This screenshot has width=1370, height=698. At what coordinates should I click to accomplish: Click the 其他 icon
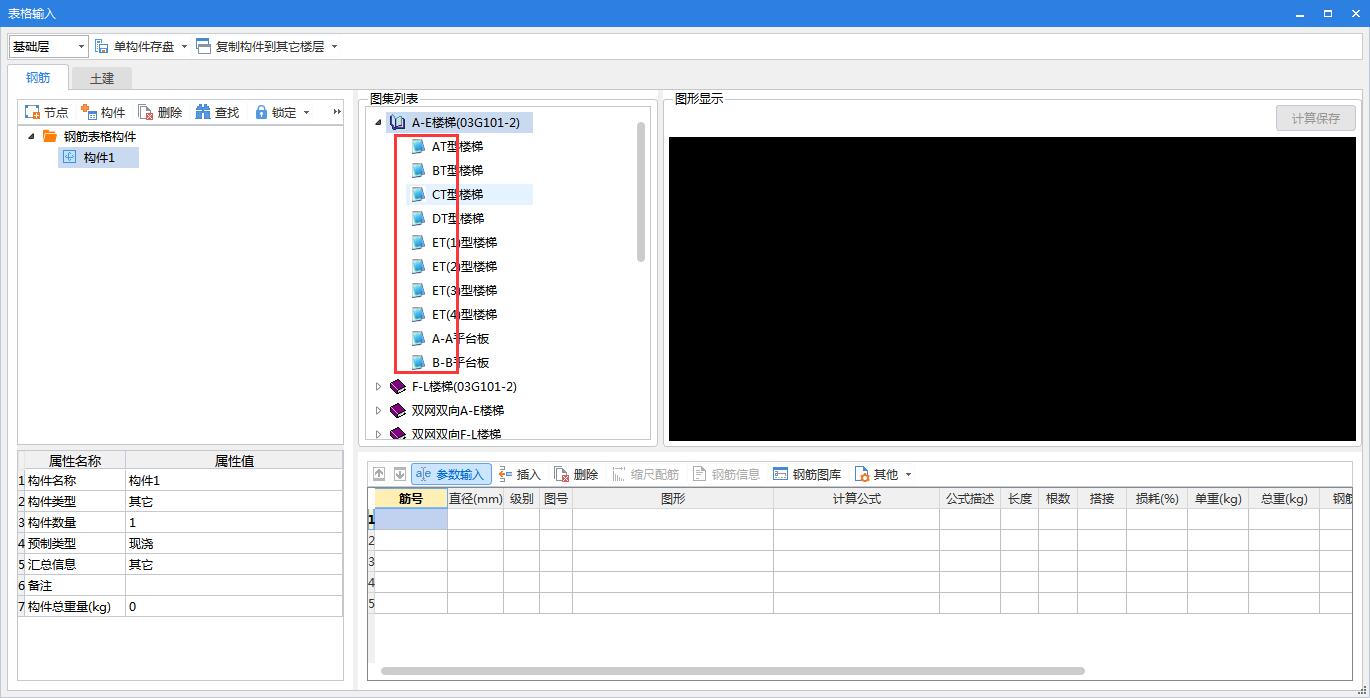[x=862, y=474]
